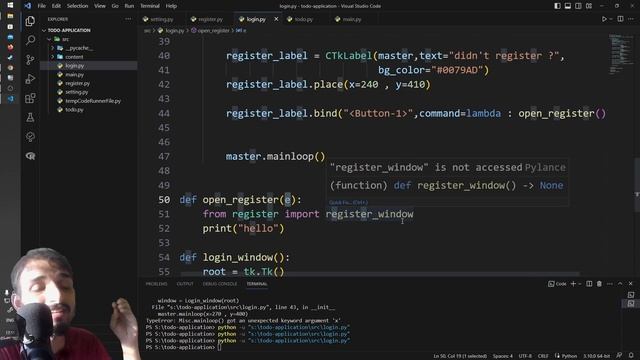Open terminal panel more actions ellipsis

(609, 284)
